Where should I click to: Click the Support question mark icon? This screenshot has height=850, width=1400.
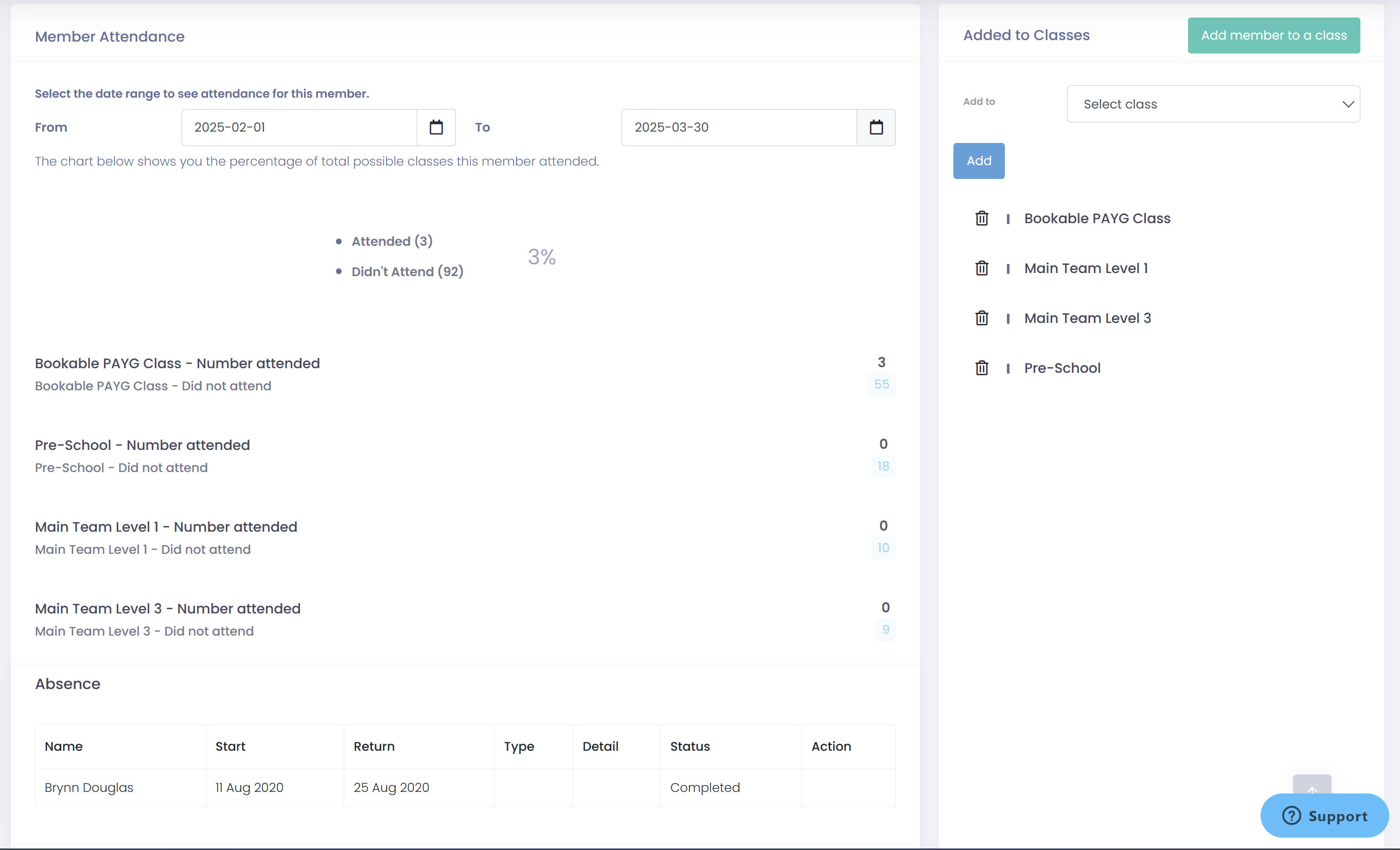tap(1291, 816)
